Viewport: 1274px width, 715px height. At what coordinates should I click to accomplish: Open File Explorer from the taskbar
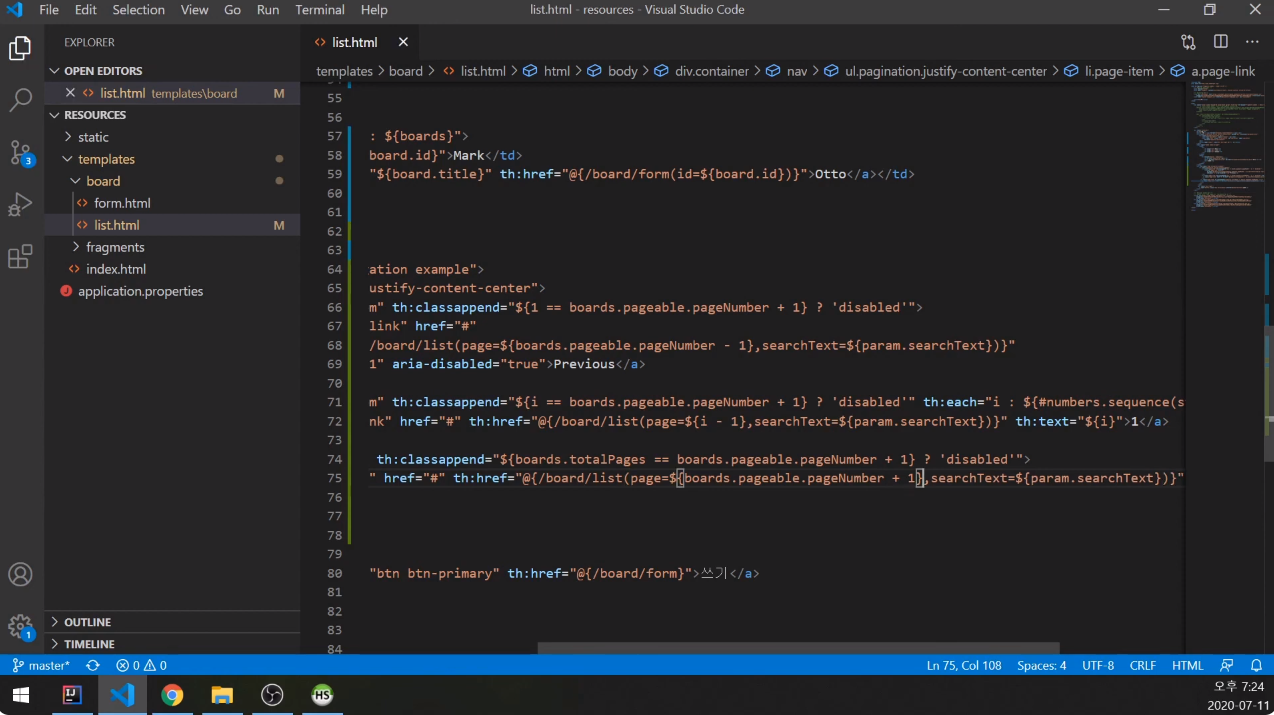pyautogui.click(x=222, y=695)
